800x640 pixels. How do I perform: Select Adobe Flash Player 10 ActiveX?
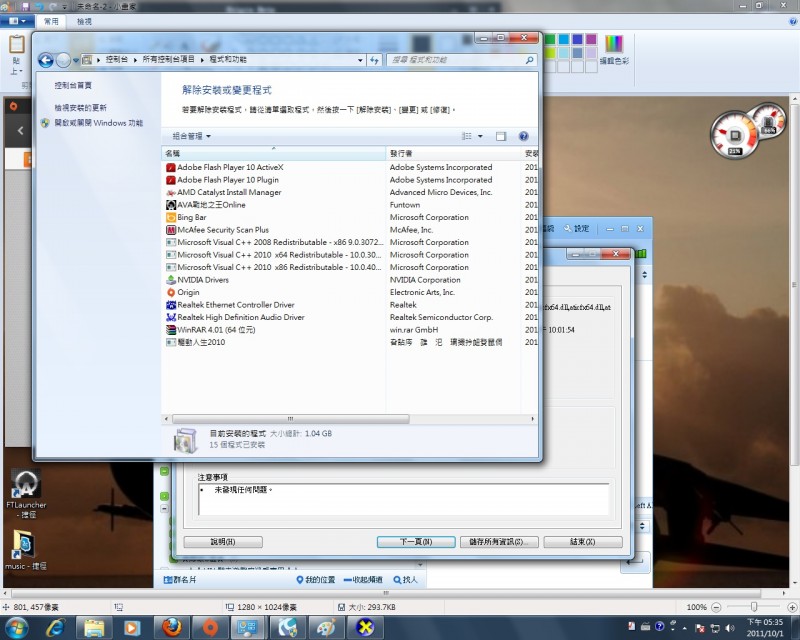[x=230, y=167]
